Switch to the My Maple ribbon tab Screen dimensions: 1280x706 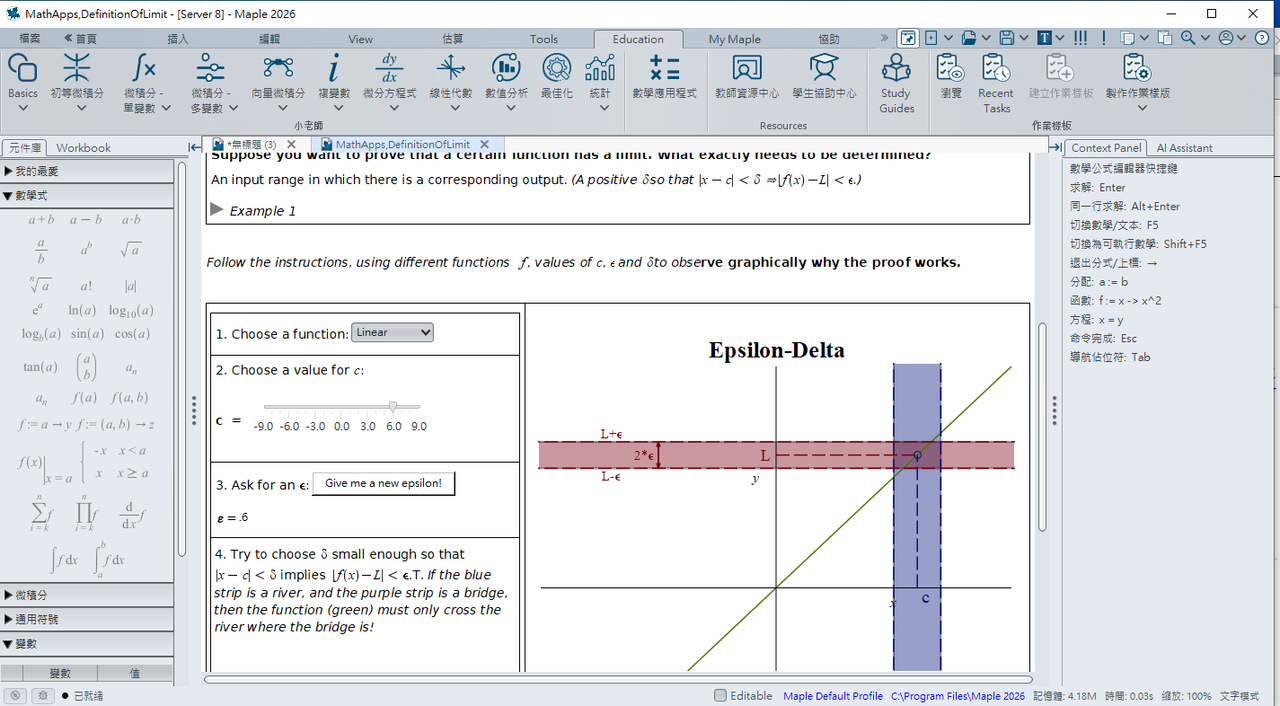(x=734, y=39)
